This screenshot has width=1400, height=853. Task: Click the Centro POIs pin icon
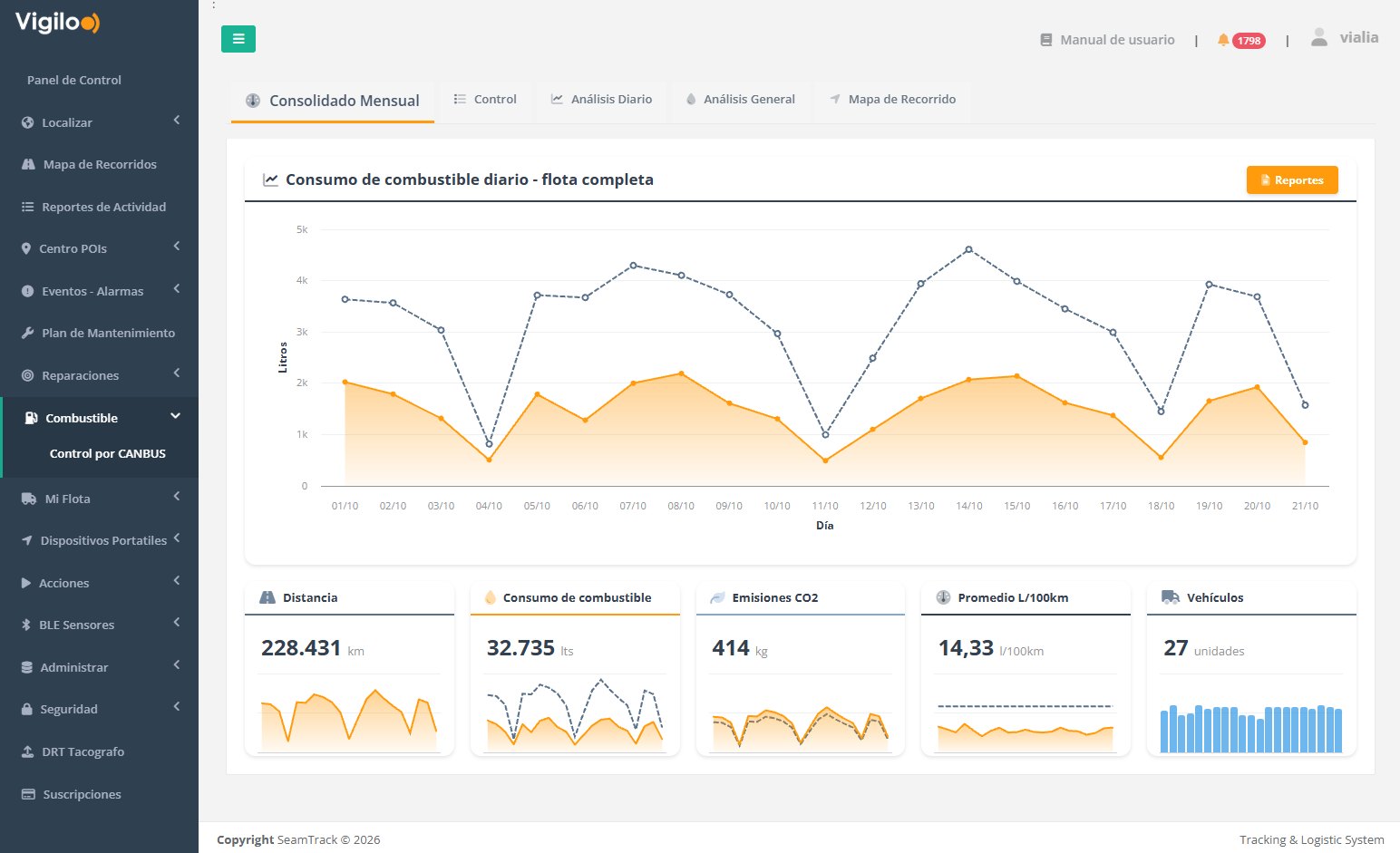[26, 248]
